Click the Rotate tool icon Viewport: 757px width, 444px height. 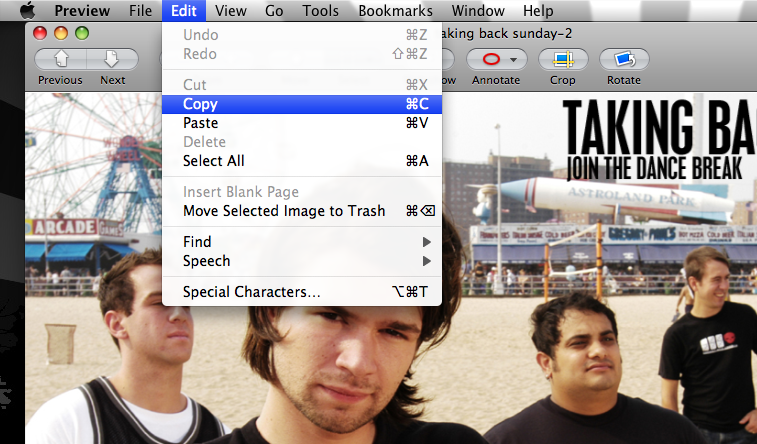(624, 59)
